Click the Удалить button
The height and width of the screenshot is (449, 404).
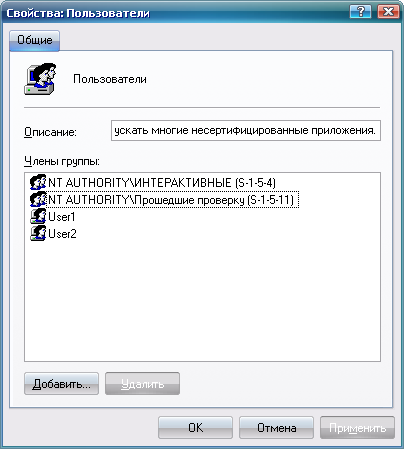tap(142, 384)
